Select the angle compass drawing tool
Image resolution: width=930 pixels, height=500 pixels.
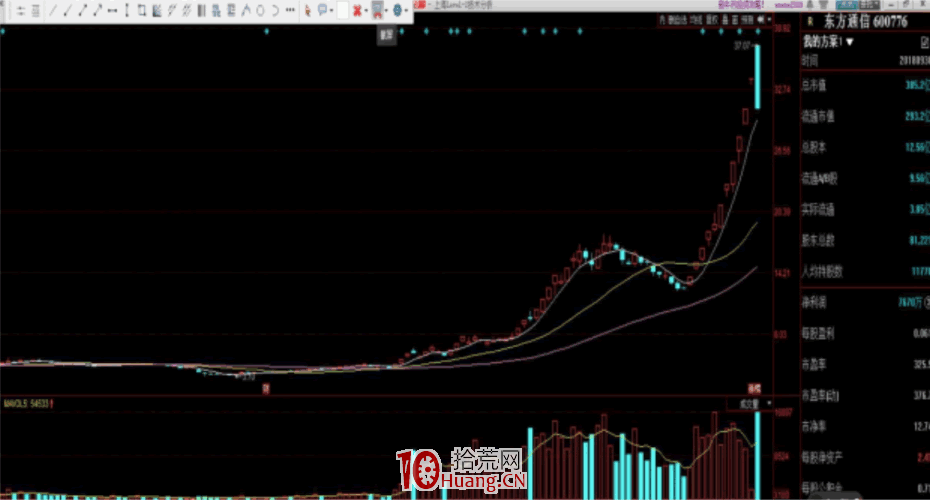246,11
